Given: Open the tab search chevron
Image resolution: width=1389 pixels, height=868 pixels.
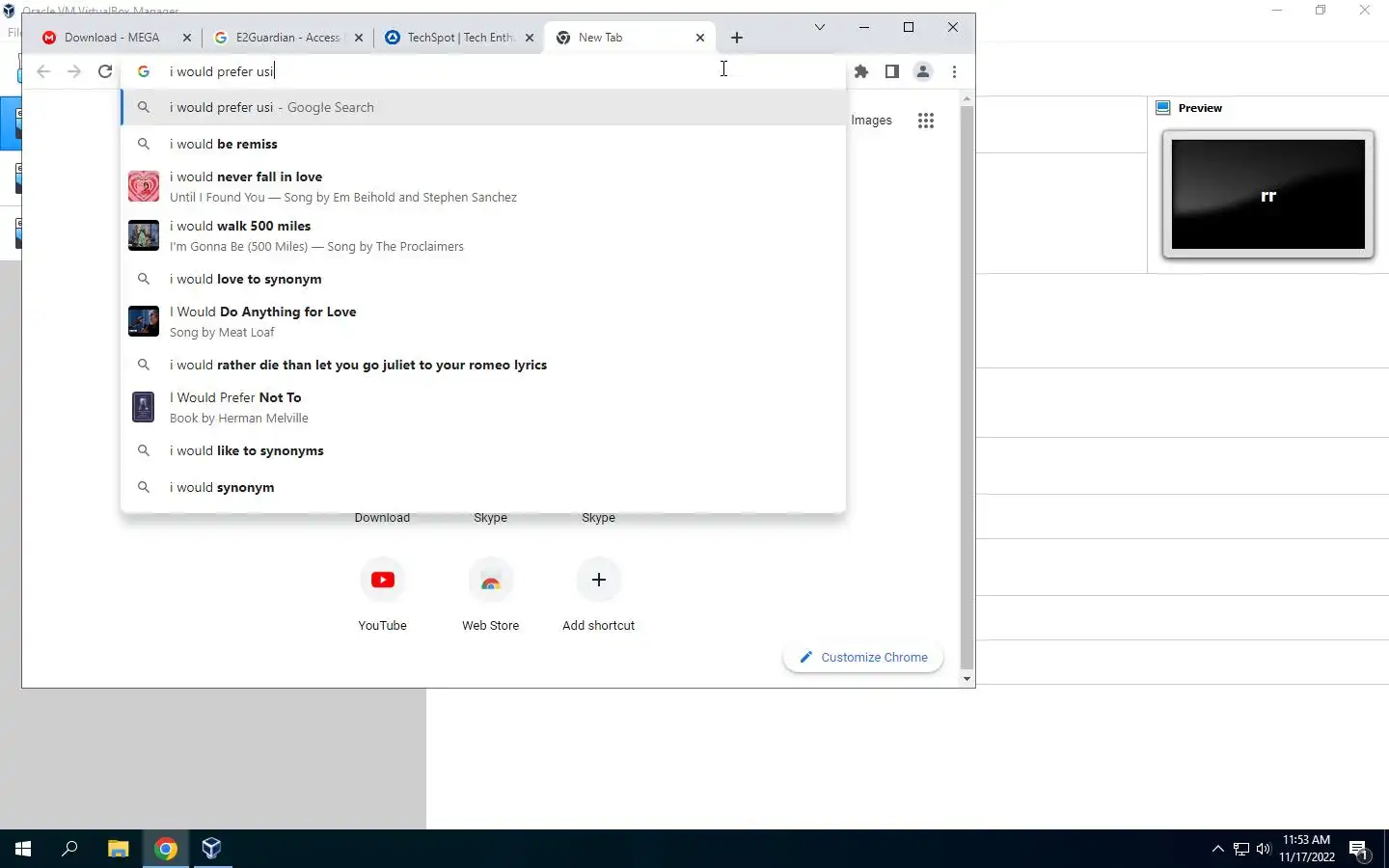Looking at the screenshot, I should click(x=820, y=27).
